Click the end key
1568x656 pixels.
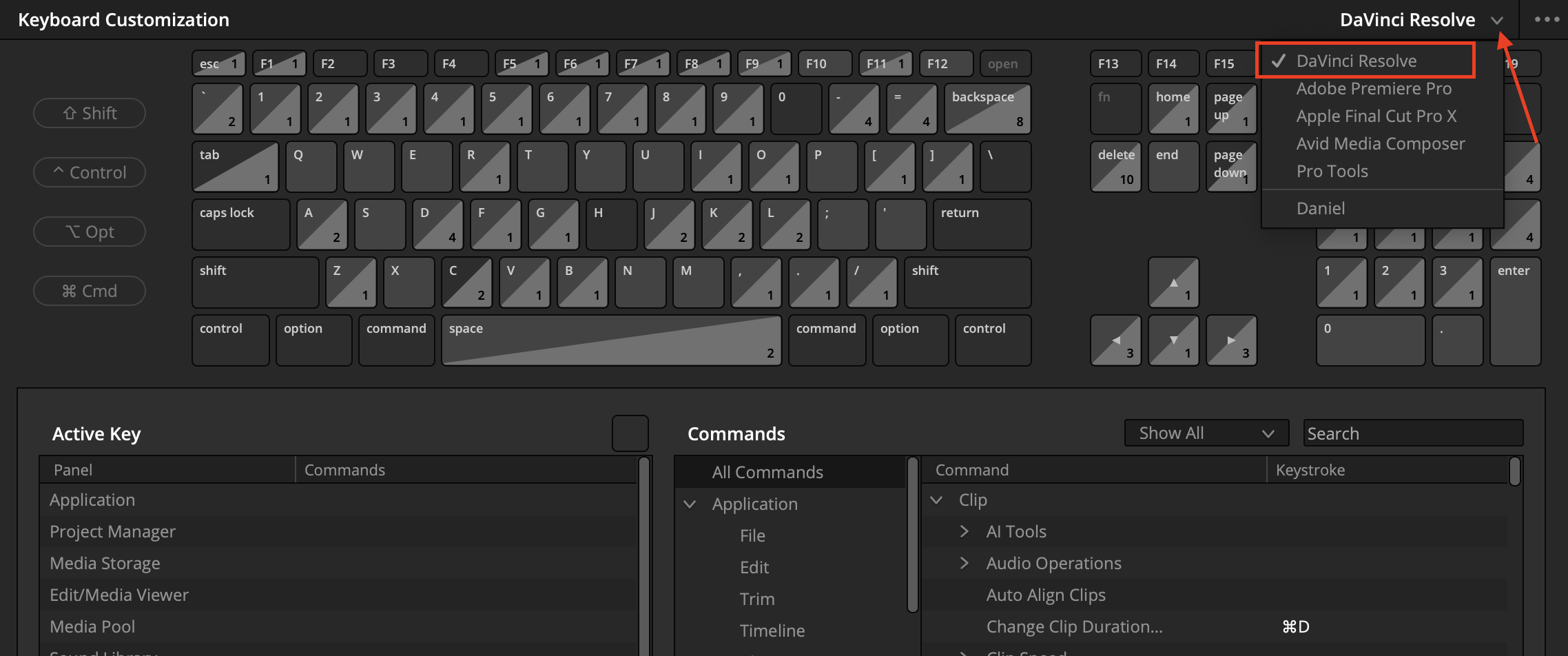pyautogui.click(x=1174, y=167)
